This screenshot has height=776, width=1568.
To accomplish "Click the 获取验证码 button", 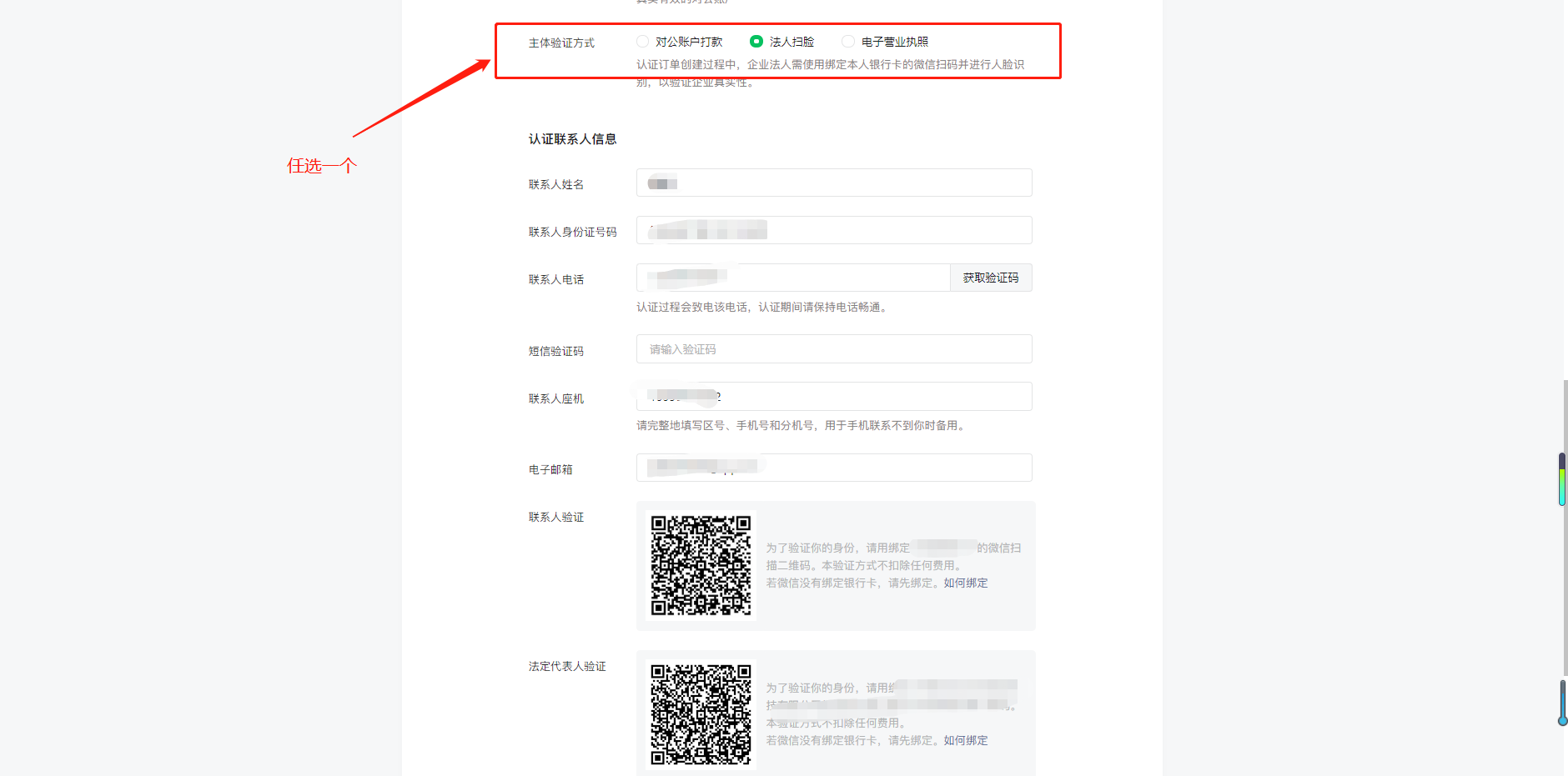I will click(990, 278).
